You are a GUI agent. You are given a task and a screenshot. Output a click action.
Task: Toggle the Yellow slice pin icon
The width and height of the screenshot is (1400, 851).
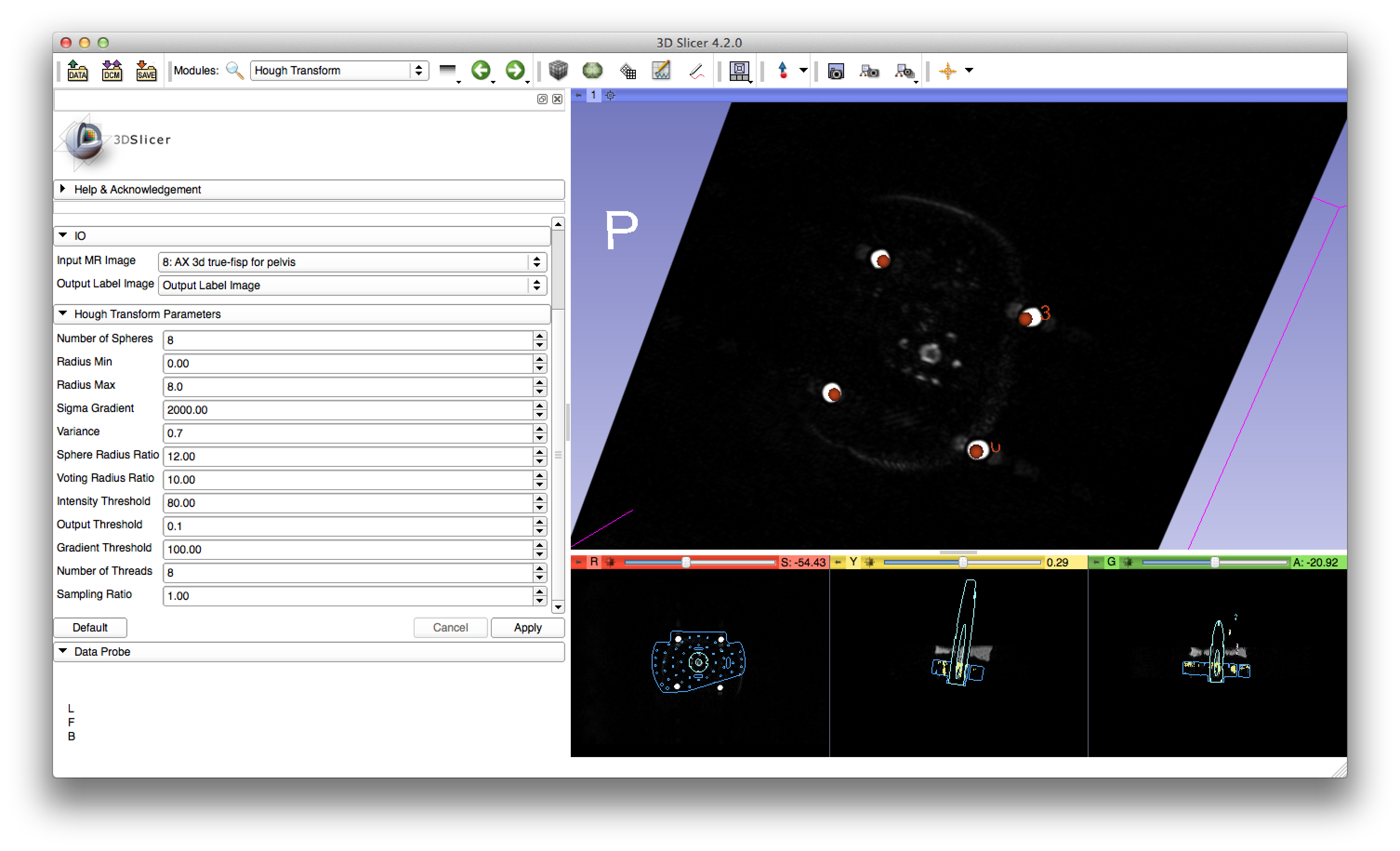[x=838, y=562]
